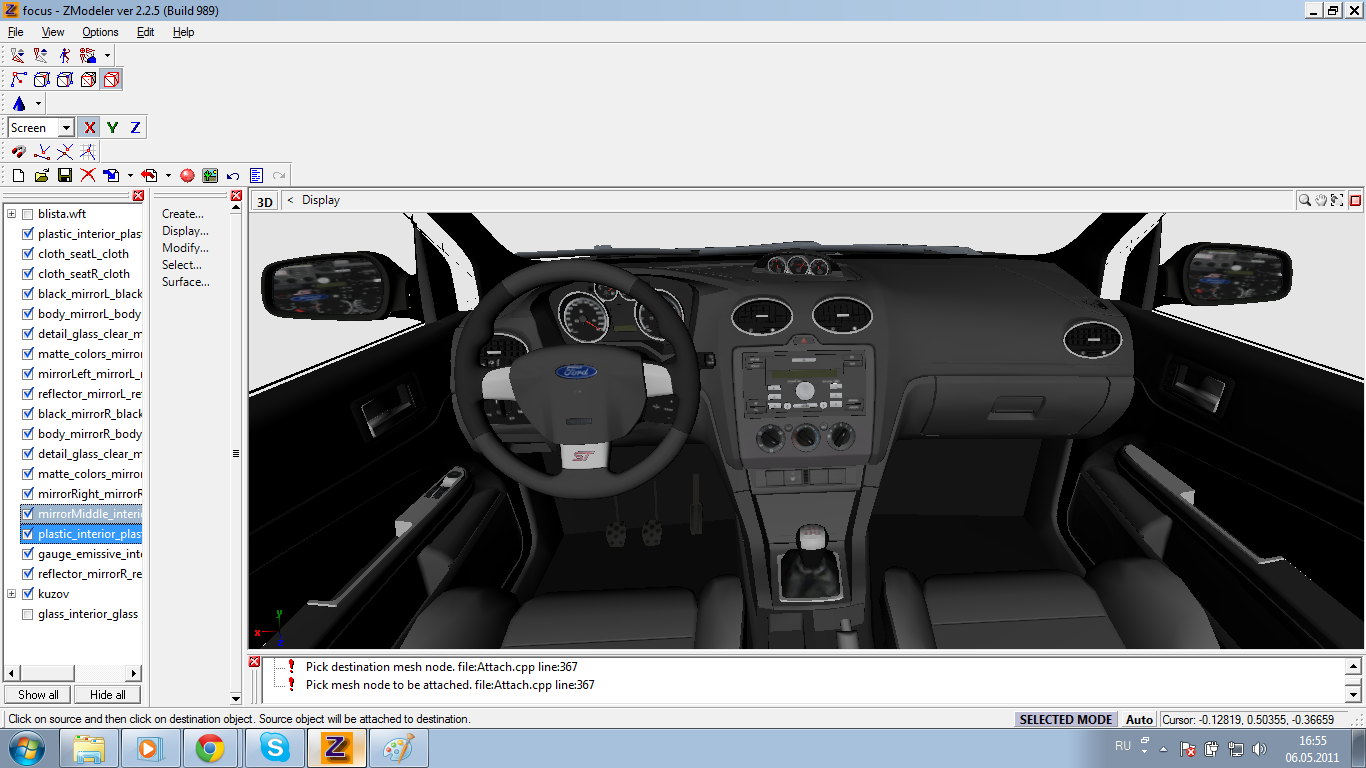This screenshot has width=1366, height=768.
Task: Switch to Vertices editing level
Action: (42, 79)
